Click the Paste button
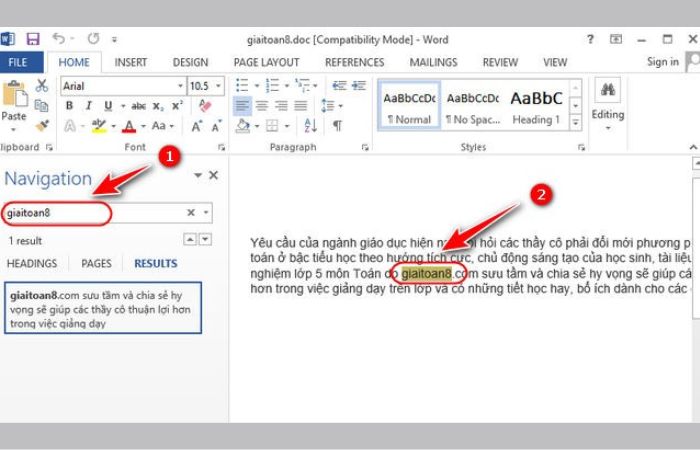Viewport: 700px width, 450px height. pyautogui.click(x=14, y=106)
